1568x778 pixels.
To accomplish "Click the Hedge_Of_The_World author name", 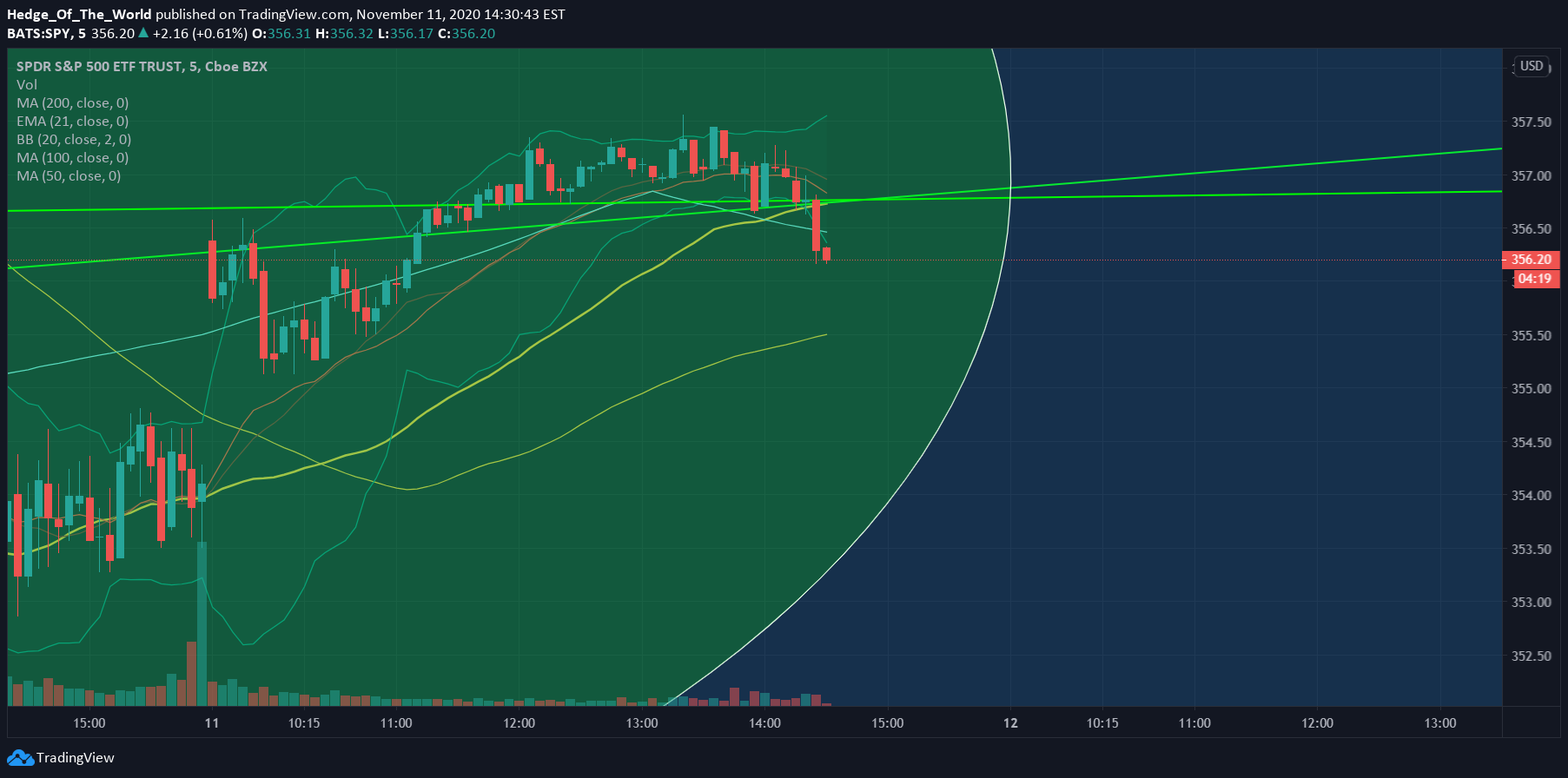I will pyautogui.click(x=79, y=15).
